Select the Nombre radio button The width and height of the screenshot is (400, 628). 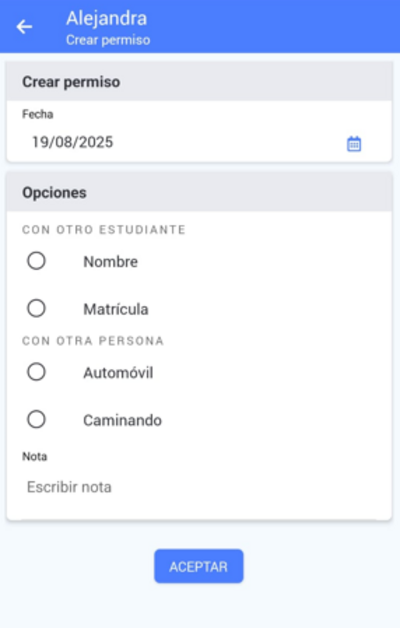coord(36,261)
